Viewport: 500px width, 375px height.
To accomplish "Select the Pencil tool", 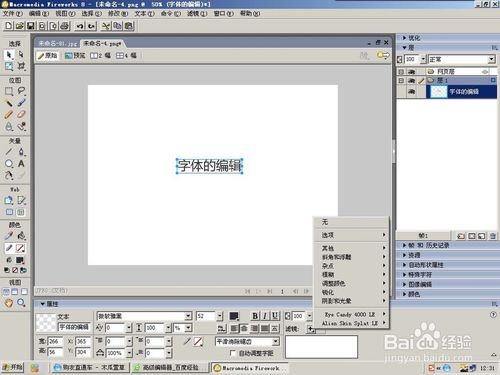I will [x=9, y=115].
